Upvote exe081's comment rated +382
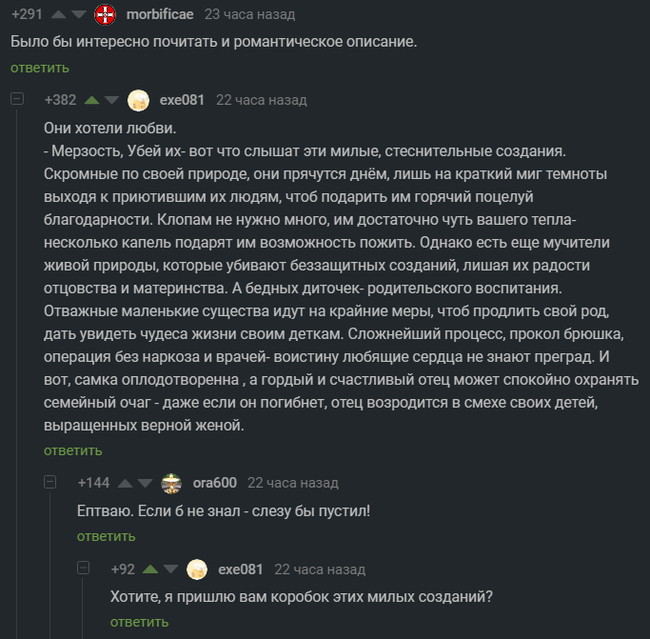The image size is (650, 639). [x=93, y=100]
